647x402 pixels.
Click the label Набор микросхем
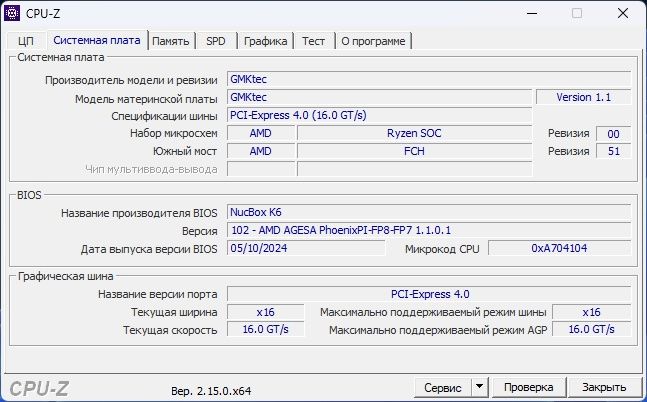pos(174,133)
